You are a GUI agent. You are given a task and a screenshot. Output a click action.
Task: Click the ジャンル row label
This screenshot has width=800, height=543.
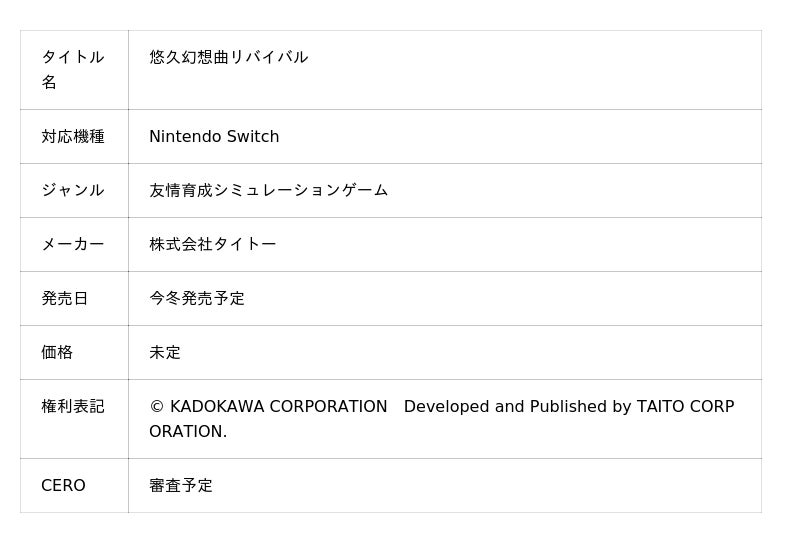pyautogui.click(x=73, y=191)
